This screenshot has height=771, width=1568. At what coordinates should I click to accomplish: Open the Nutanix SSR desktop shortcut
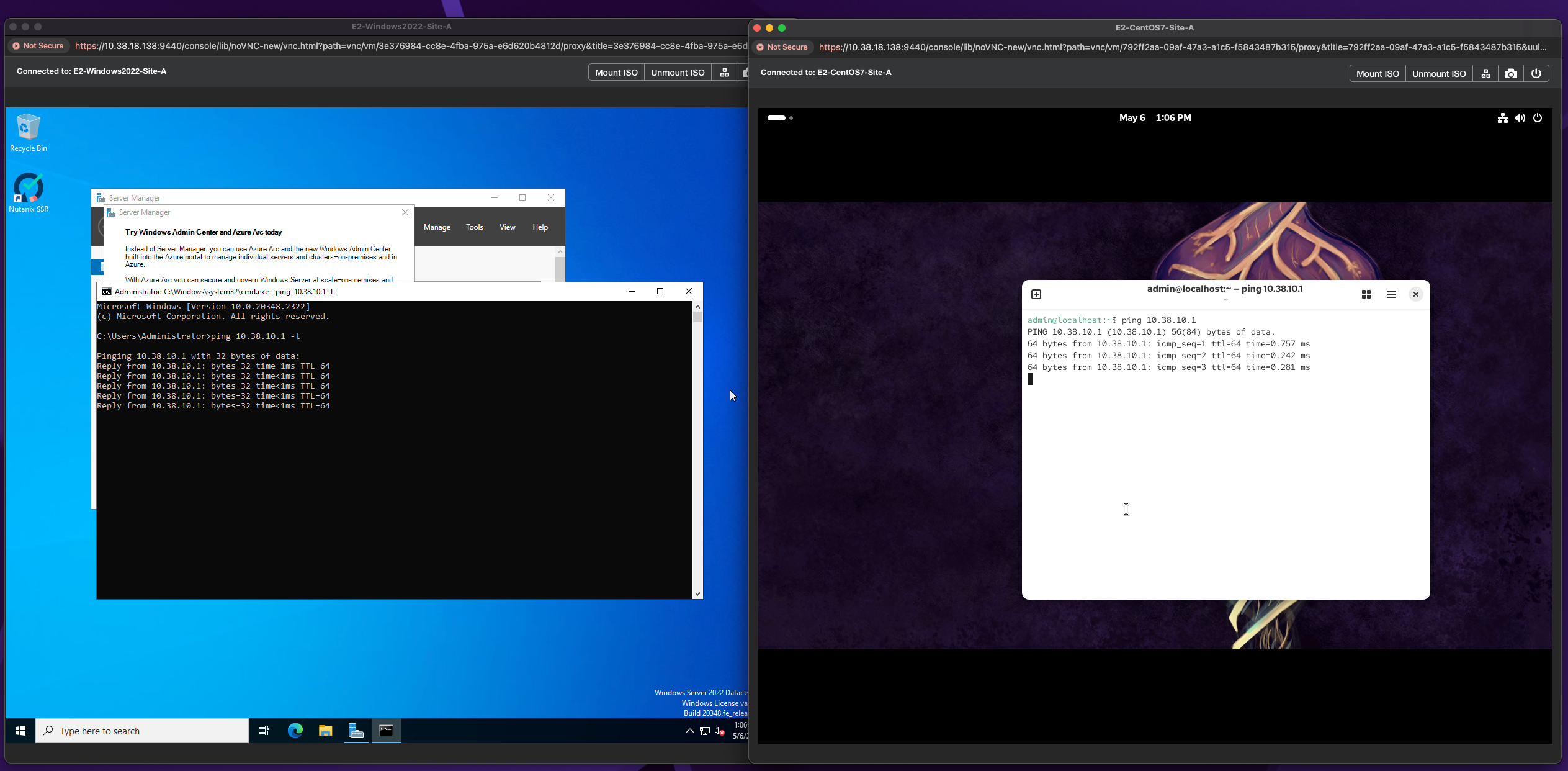(29, 193)
